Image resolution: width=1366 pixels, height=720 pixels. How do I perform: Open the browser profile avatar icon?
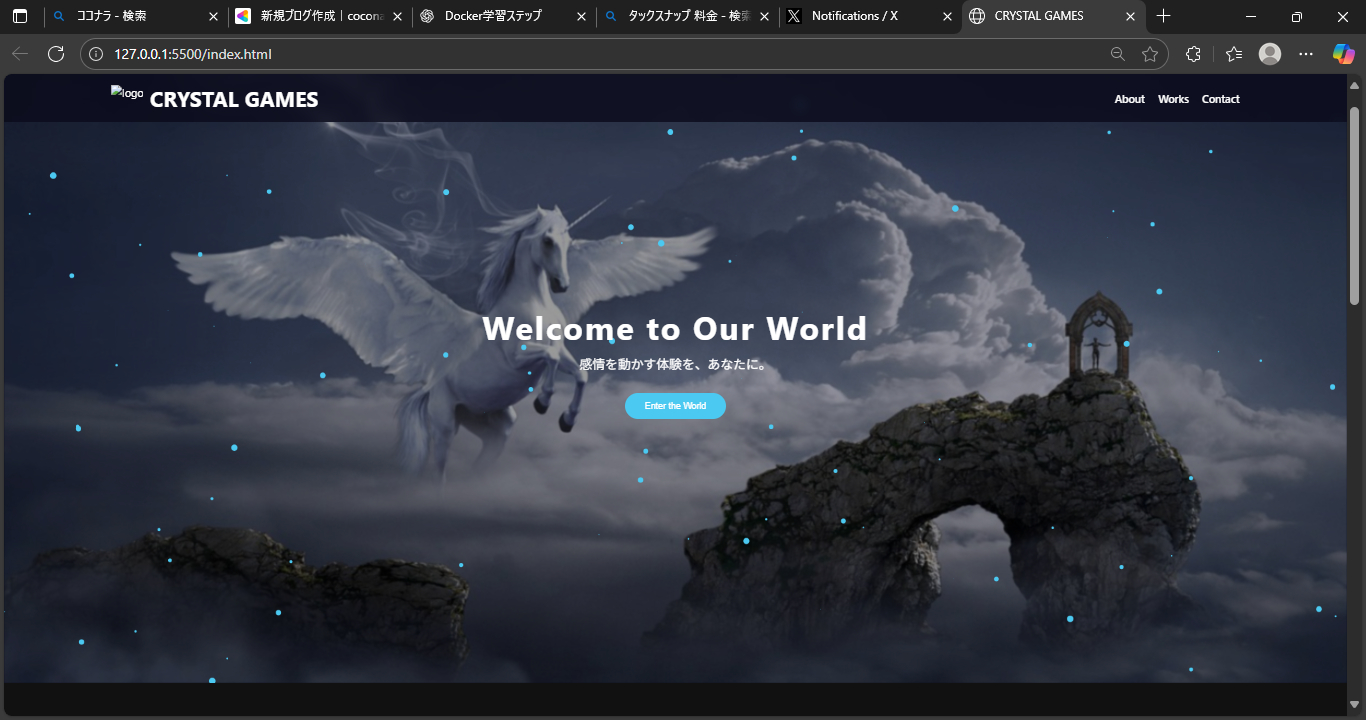click(1269, 54)
